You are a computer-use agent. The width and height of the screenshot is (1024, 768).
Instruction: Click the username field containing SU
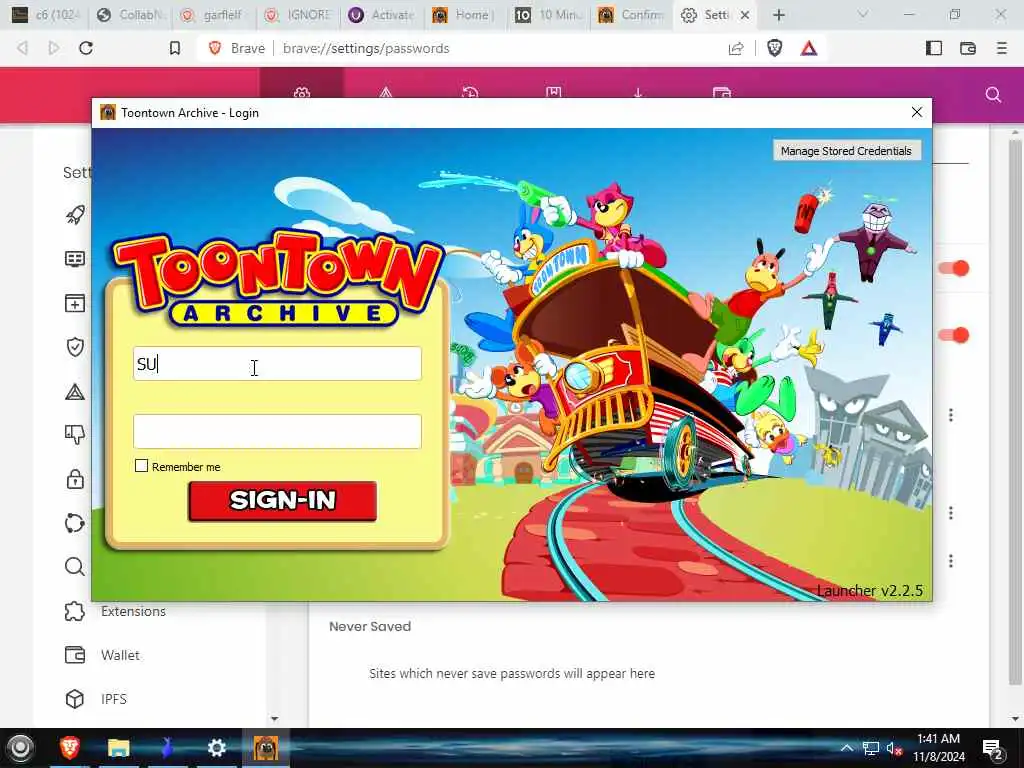pyautogui.click(x=277, y=364)
